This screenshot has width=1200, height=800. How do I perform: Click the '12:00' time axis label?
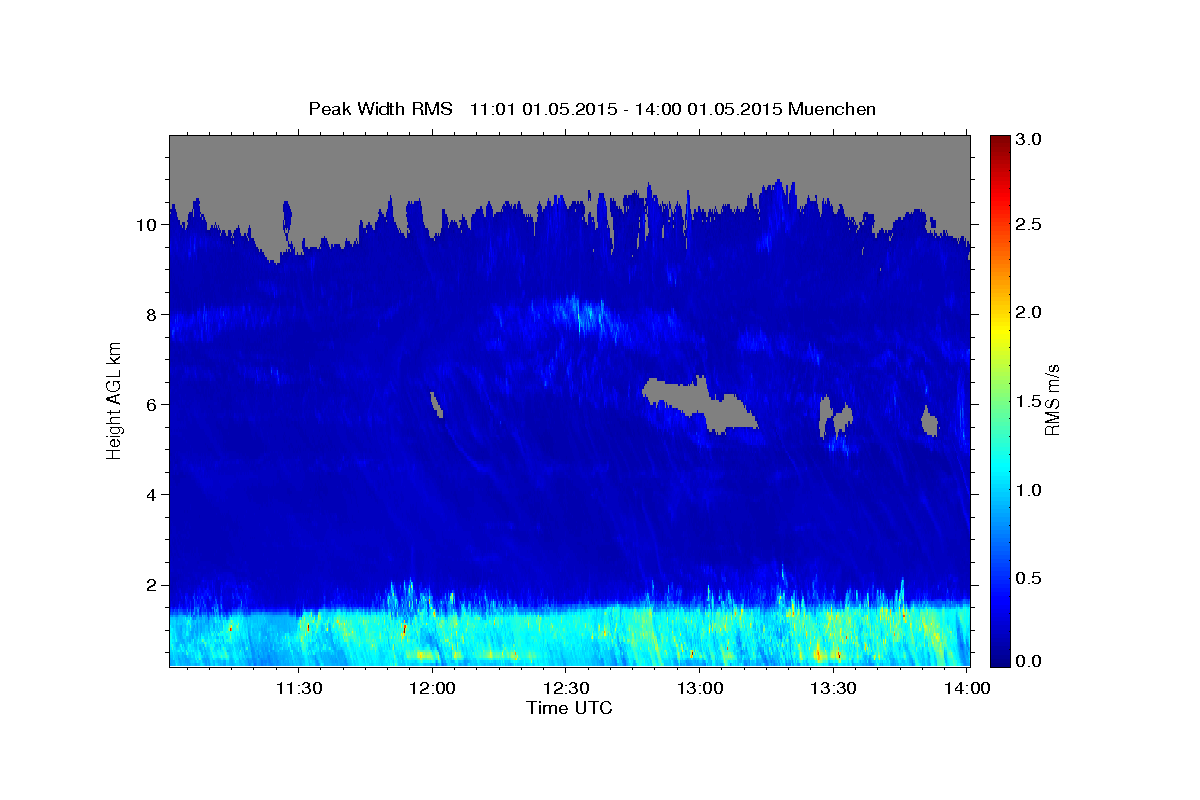tap(432, 688)
